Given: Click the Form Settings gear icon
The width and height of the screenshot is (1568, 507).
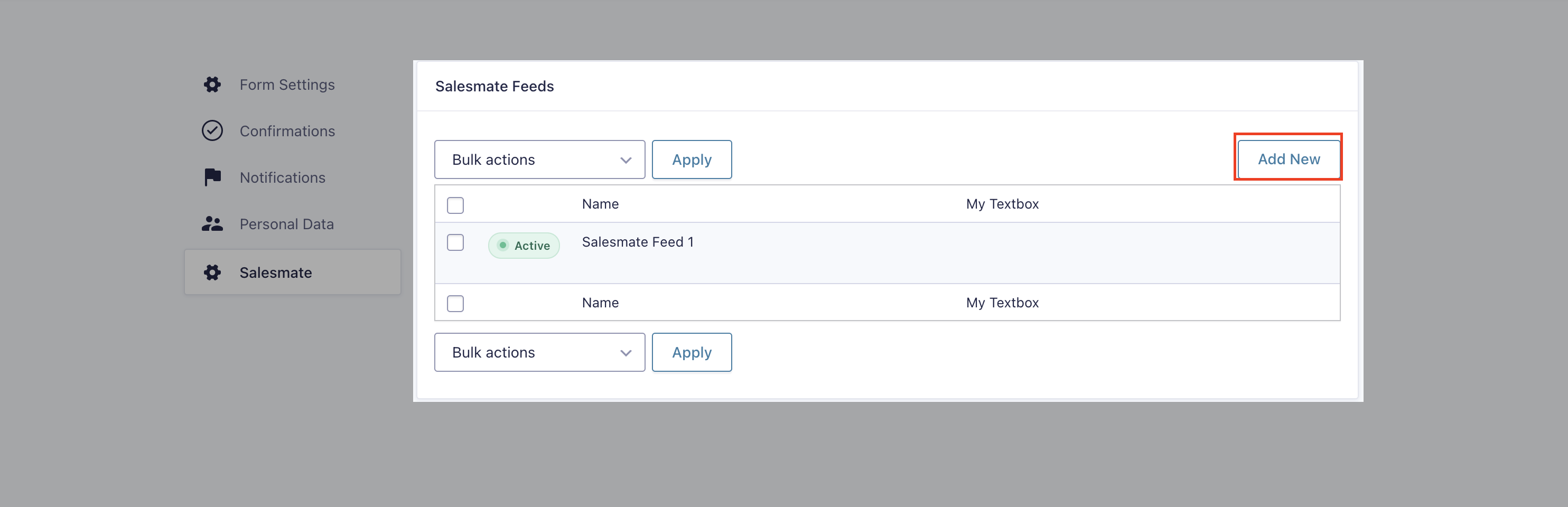Looking at the screenshot, I should tap(212, 84).
